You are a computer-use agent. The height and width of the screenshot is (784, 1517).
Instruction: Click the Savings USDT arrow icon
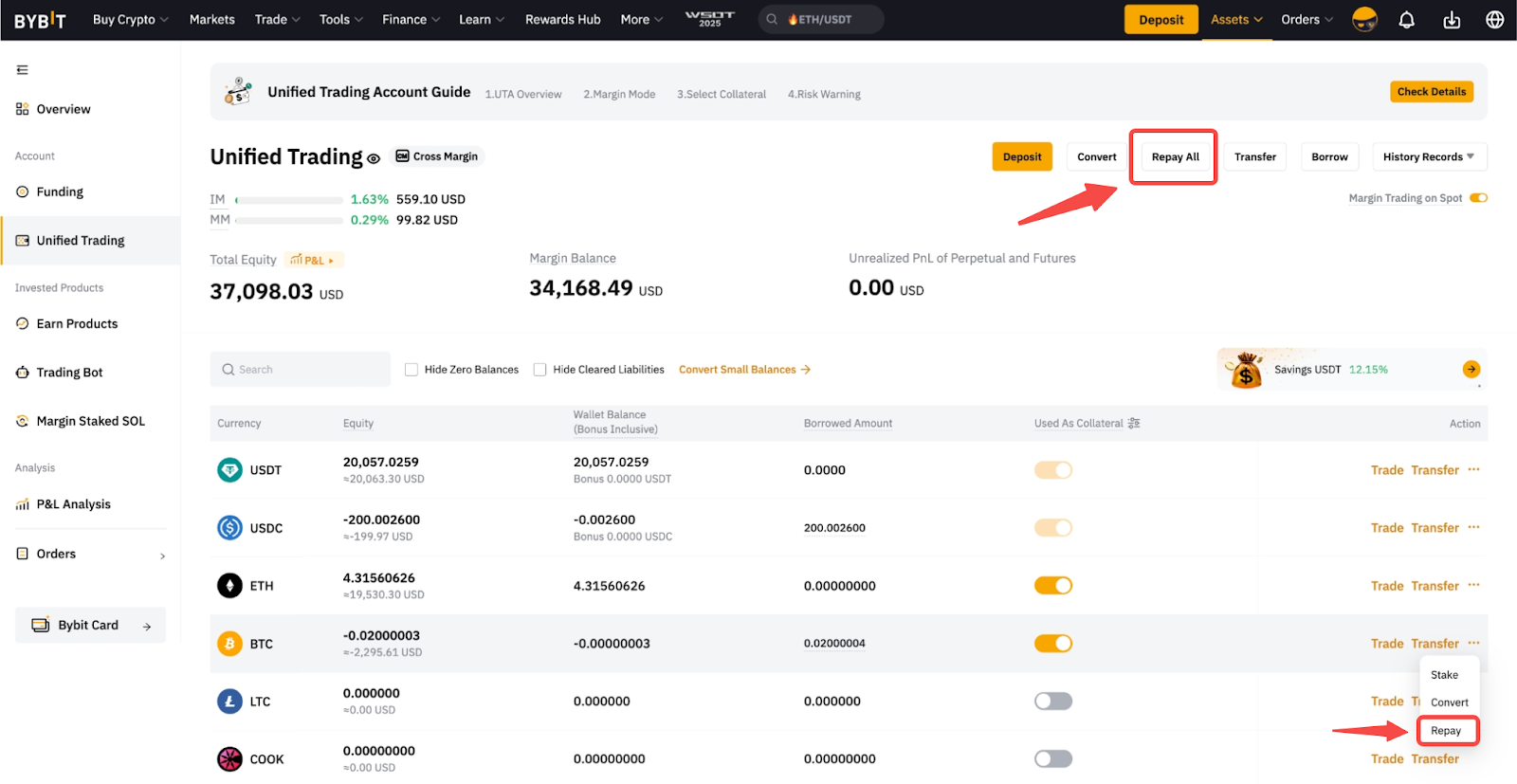[x=1471, y=370]
